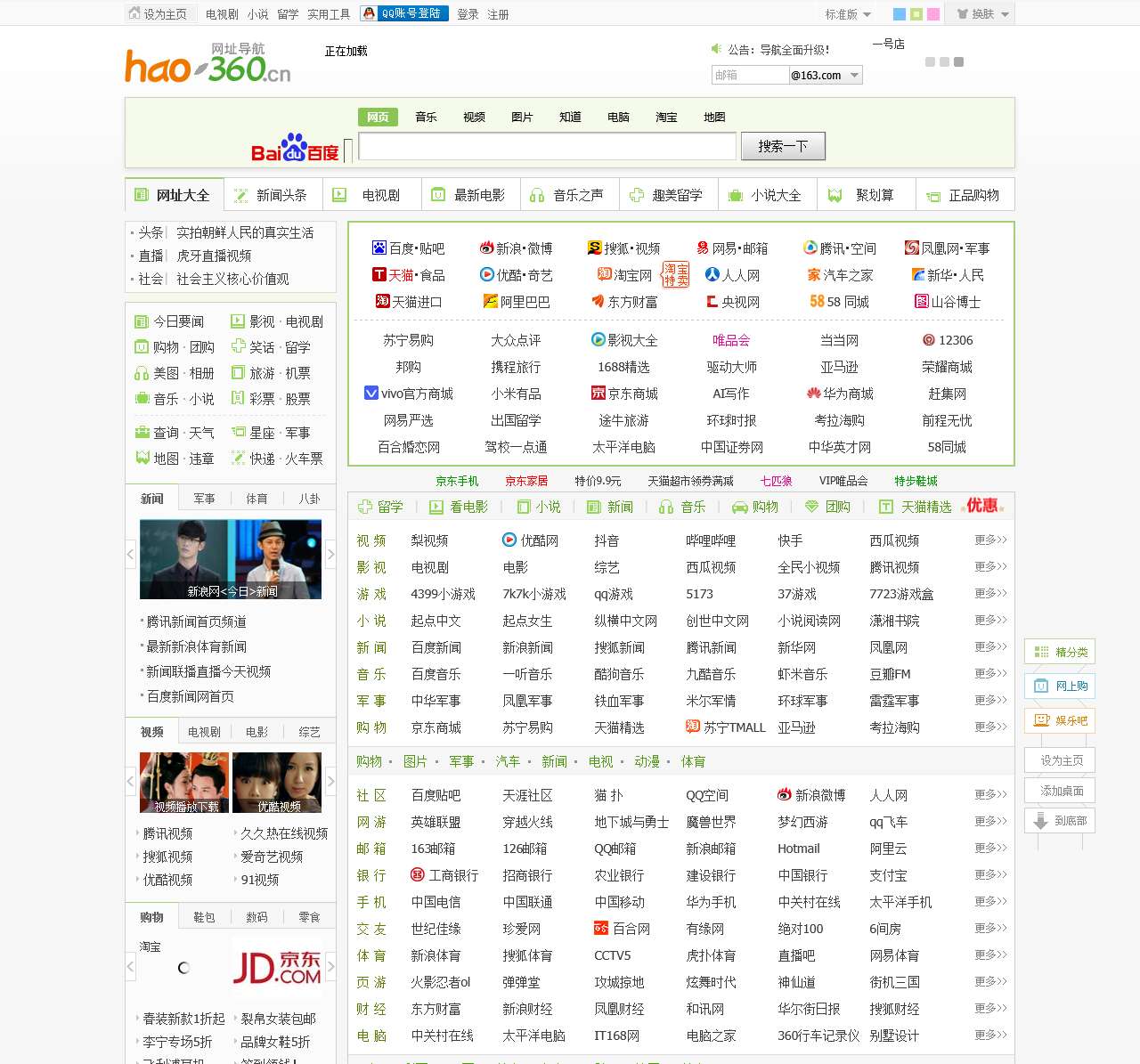Click the 精分类 floating sidebar button
This screenshot has height=1064, width=1140.
[1060, 652]
